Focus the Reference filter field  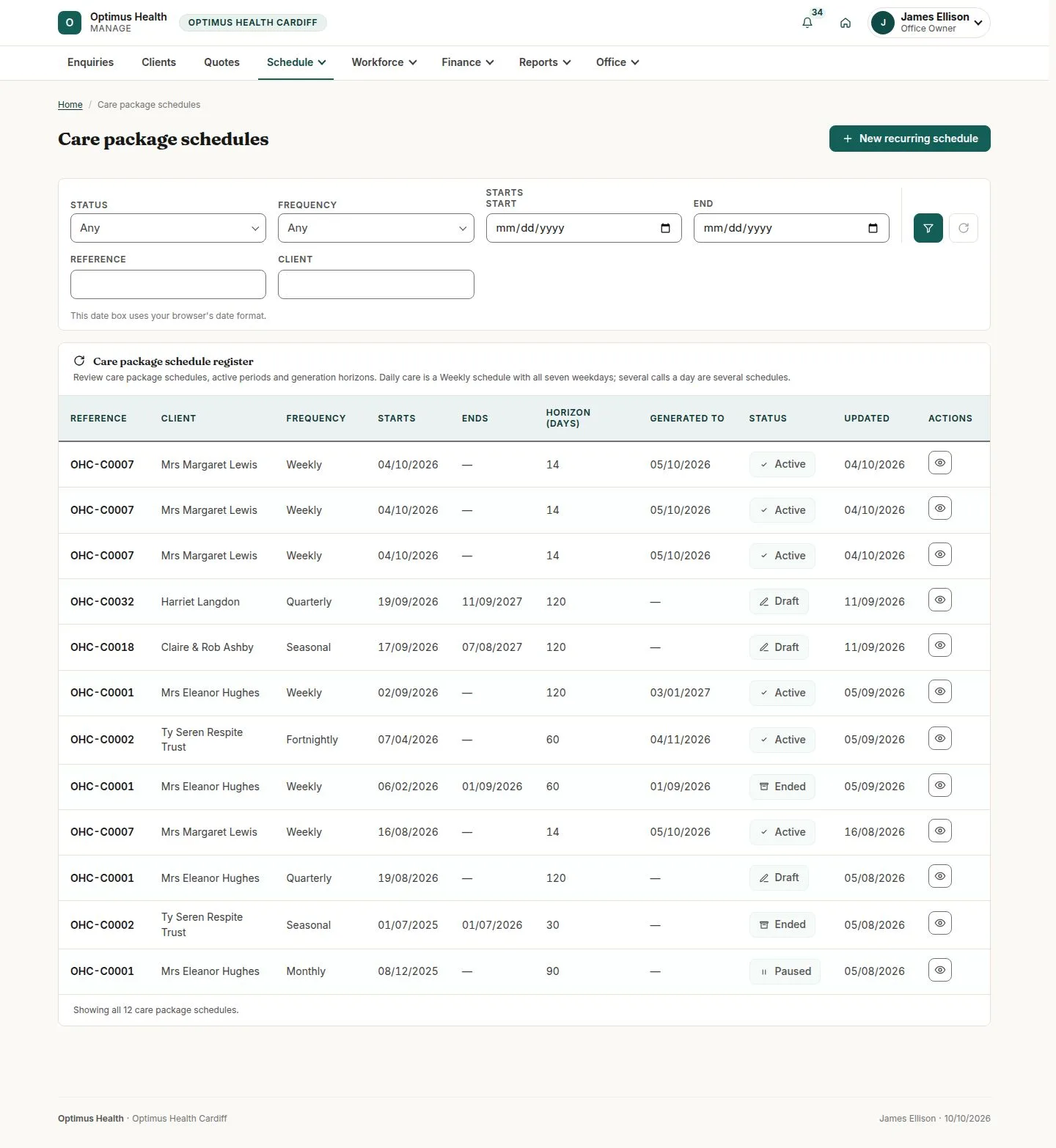(168, 284)
